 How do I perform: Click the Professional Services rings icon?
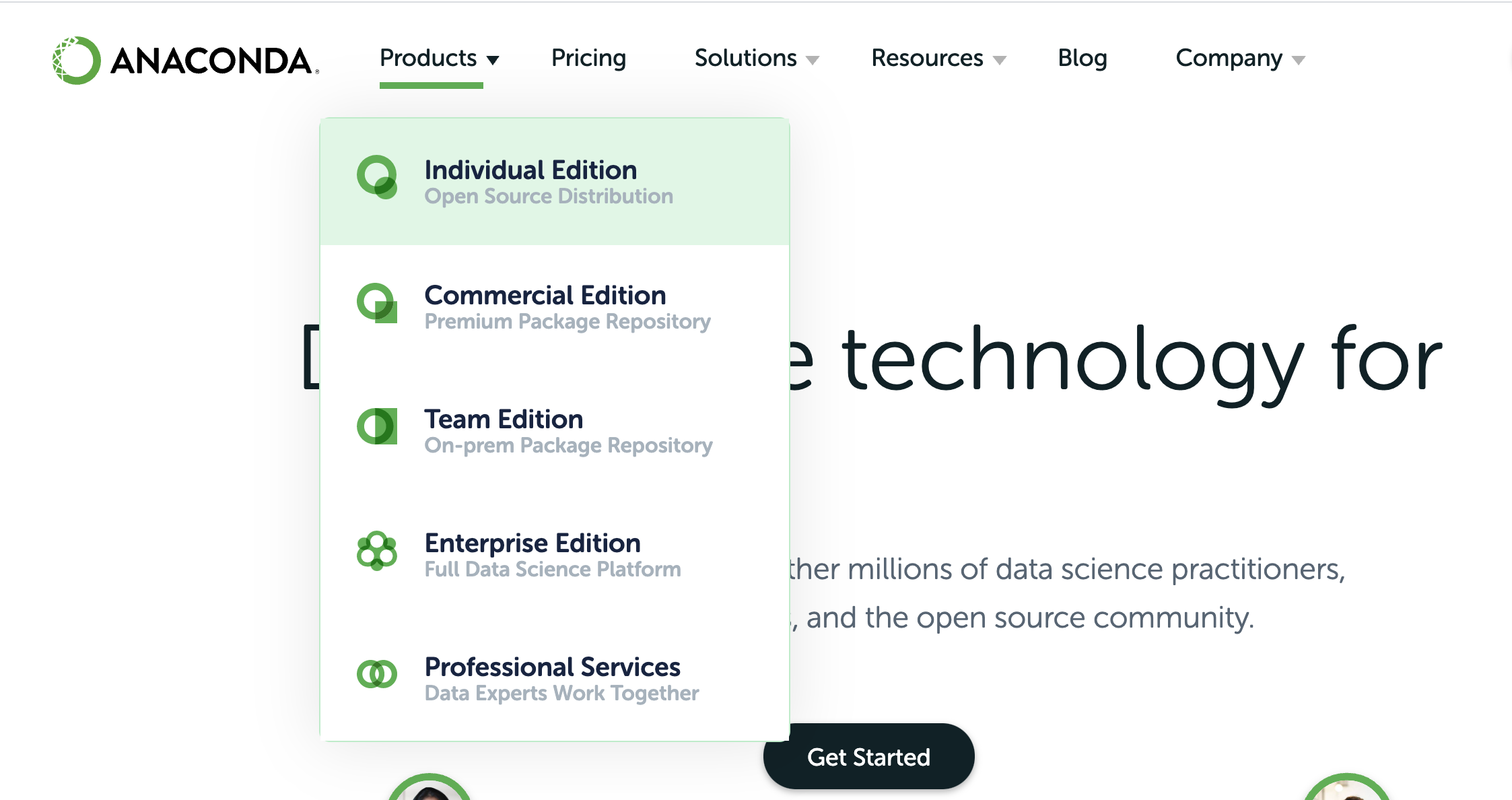pyautogui.click(x=377, y=673)
